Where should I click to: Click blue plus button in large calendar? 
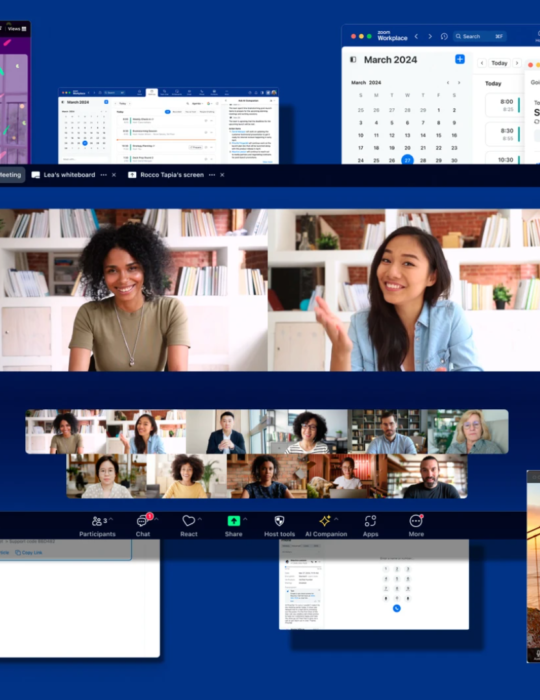[460, 59]
